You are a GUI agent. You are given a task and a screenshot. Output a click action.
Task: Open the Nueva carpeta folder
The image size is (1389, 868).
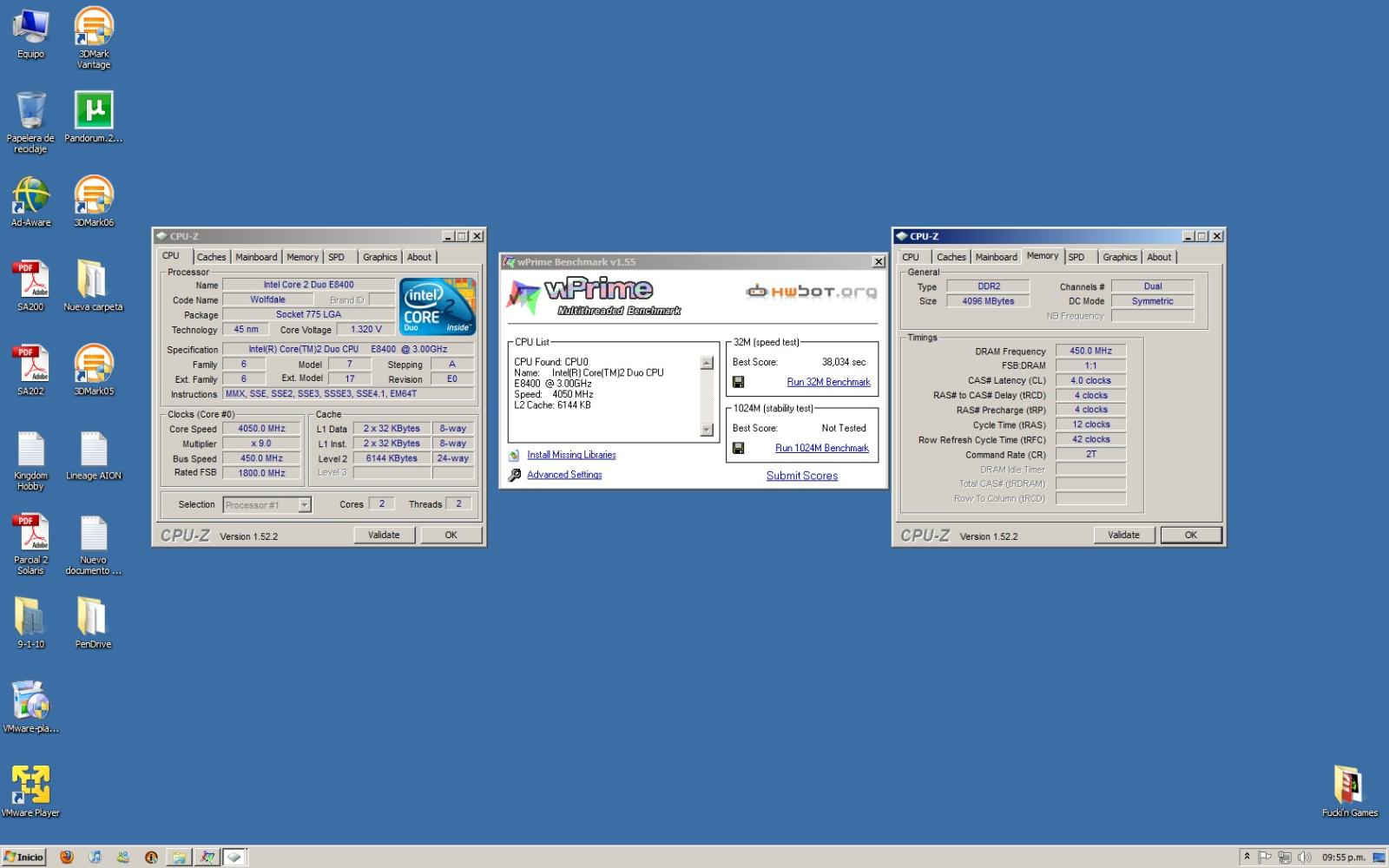point(93,286)
